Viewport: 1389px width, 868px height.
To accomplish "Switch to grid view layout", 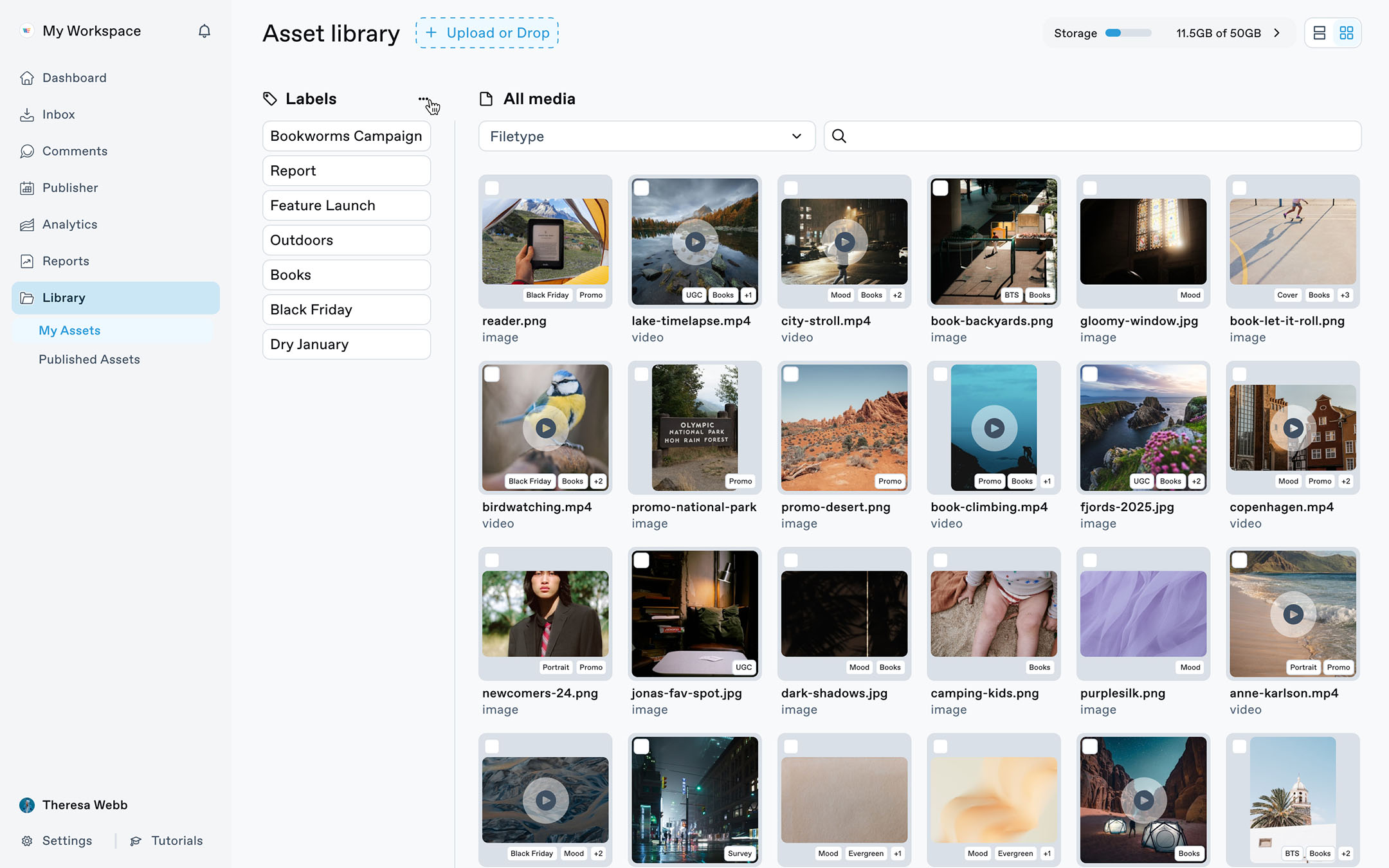I will pyautogui.click(x=1347, y=33).
